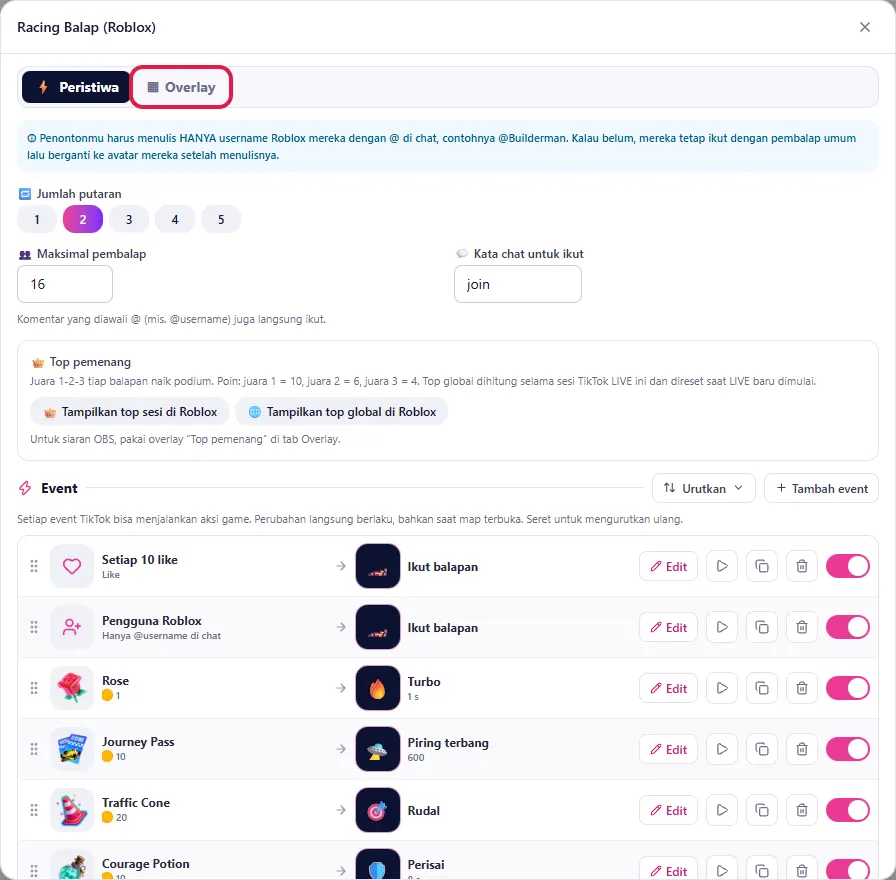The width and height of the screenshot is (896, 880).
Task: Toggle off the Setiap 10 like event
Action: (x=847, y=566)
